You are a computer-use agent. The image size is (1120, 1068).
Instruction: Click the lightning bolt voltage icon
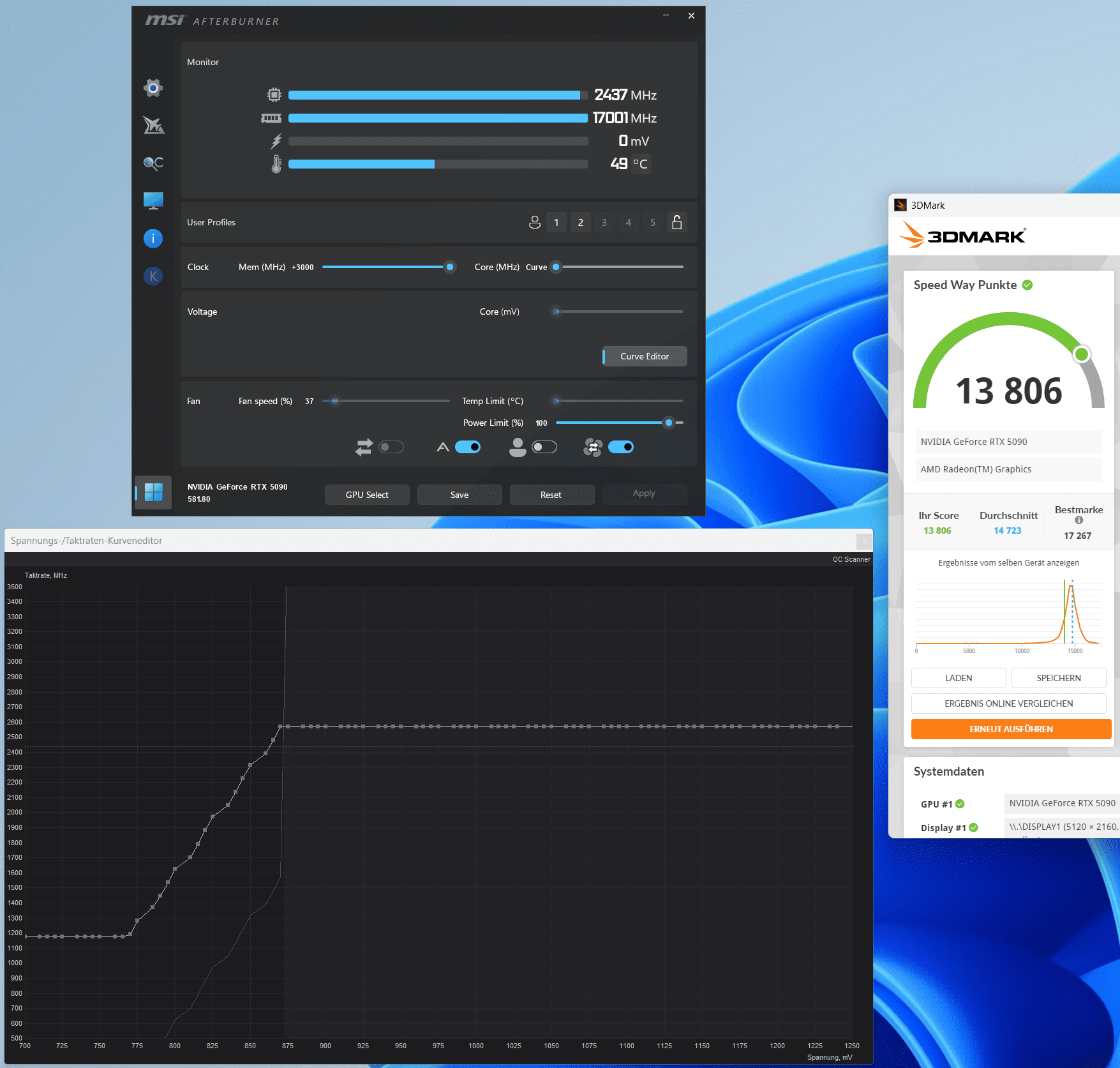point(276,141)
